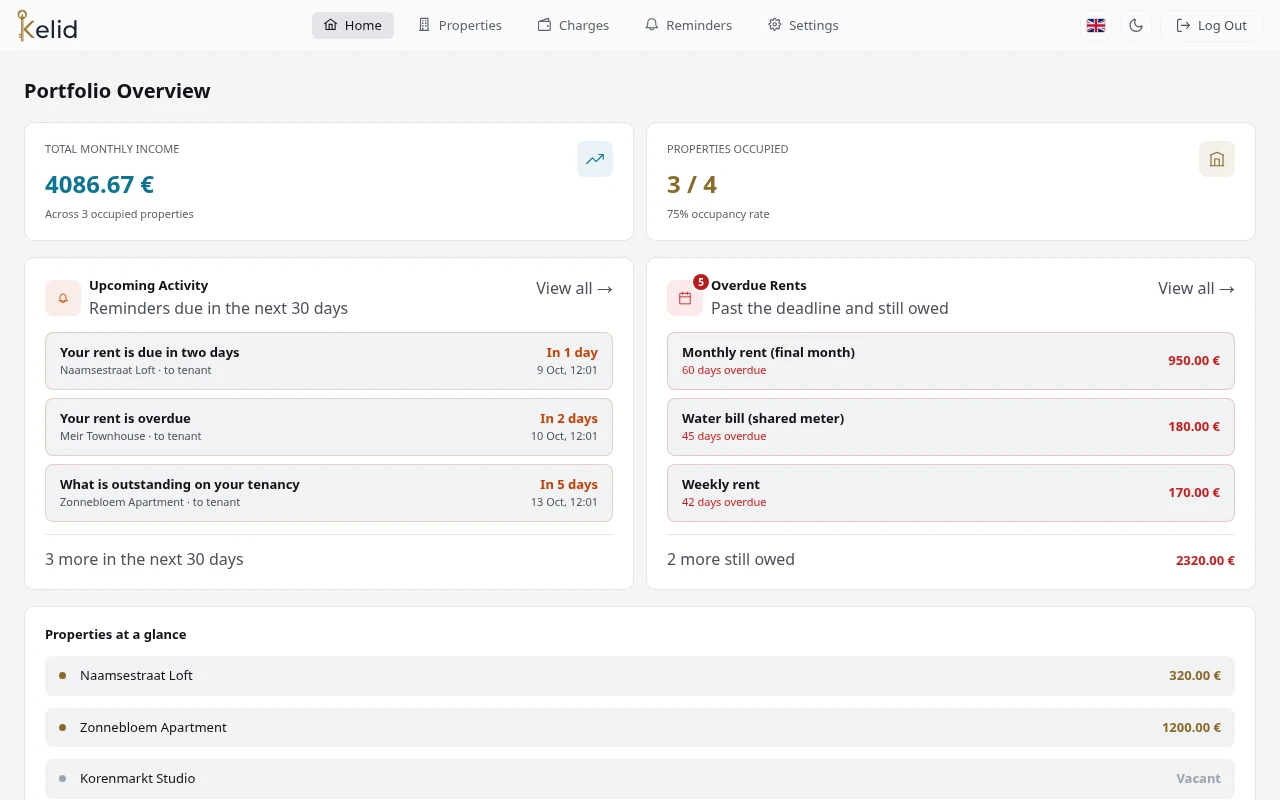Click the Overdue Rents calendar icon
The image size is (1280, 800).
pyautogui.click(x=685, y=298)
